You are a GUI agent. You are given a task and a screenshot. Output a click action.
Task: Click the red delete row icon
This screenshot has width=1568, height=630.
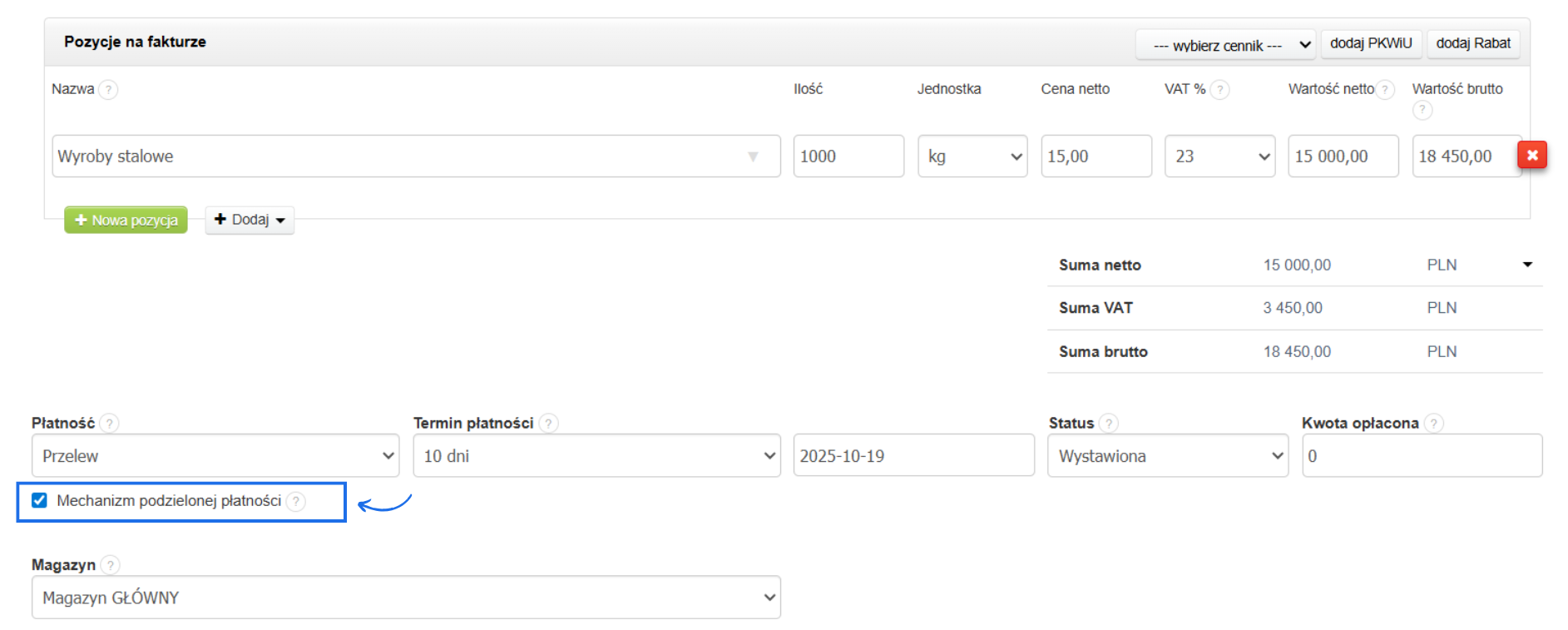point(1531,155)
